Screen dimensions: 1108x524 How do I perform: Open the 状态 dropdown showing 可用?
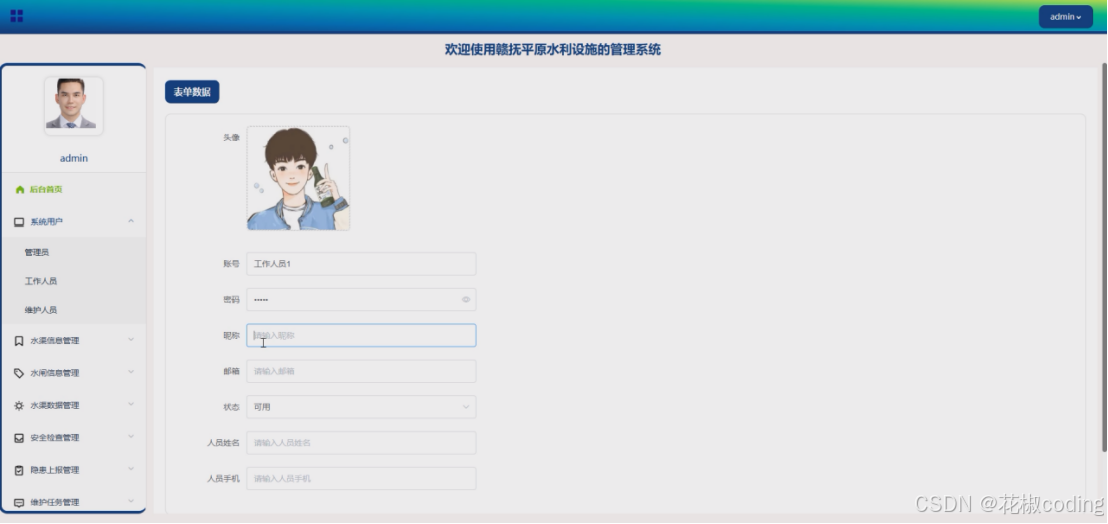tap(361, 407)
